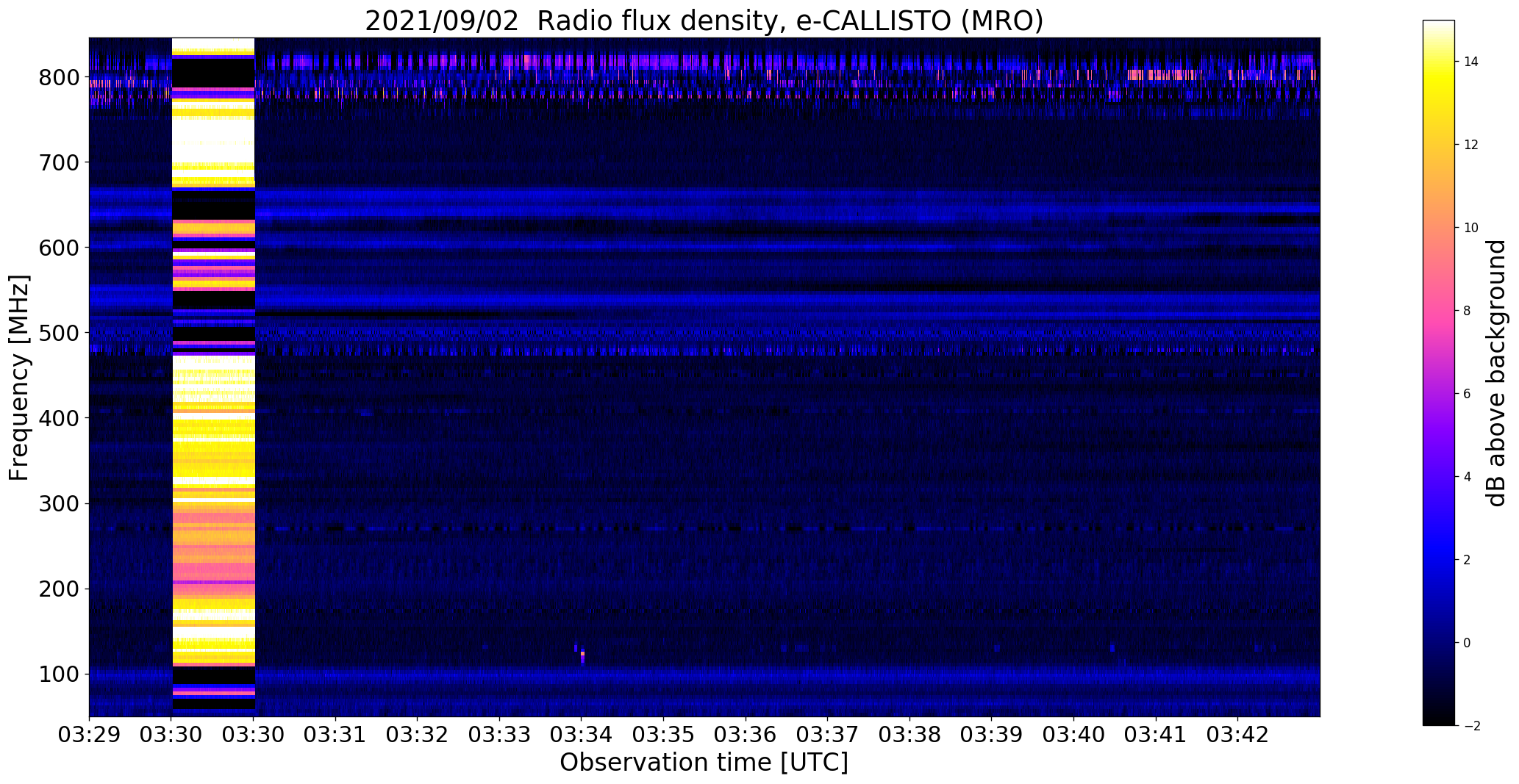Click the 03:41 time tick label
This screenshot has height=784, width=1519.
pyautogui.click(x=1156, y=735)
